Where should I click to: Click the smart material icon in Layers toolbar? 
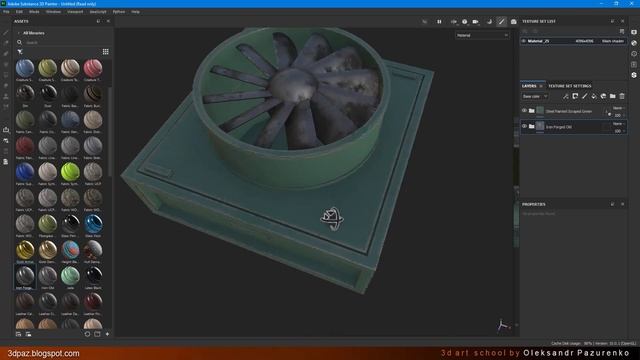point(603,96)
